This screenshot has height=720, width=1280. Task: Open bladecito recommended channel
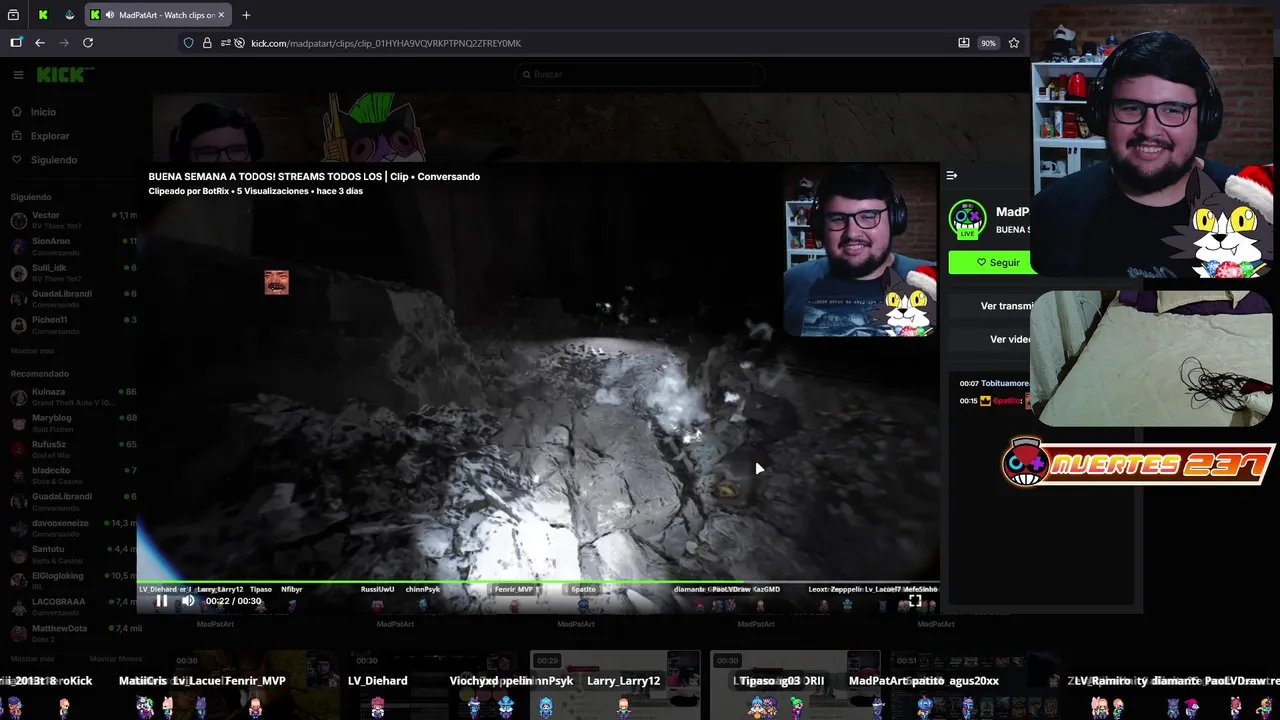click(x=72, y=475)
